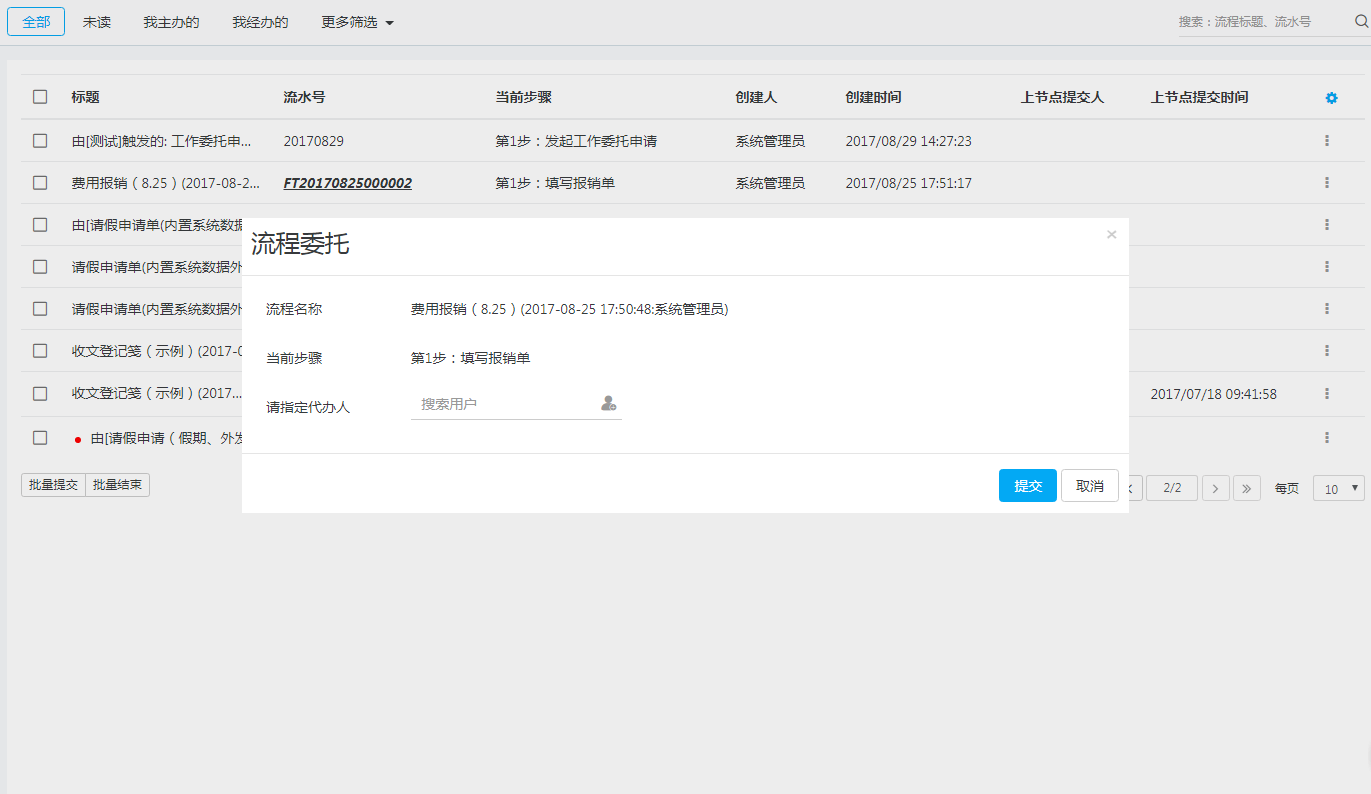1371x794 pixels.
Task: Click the user picker icon beside 搜索用户
Action: 608,402
